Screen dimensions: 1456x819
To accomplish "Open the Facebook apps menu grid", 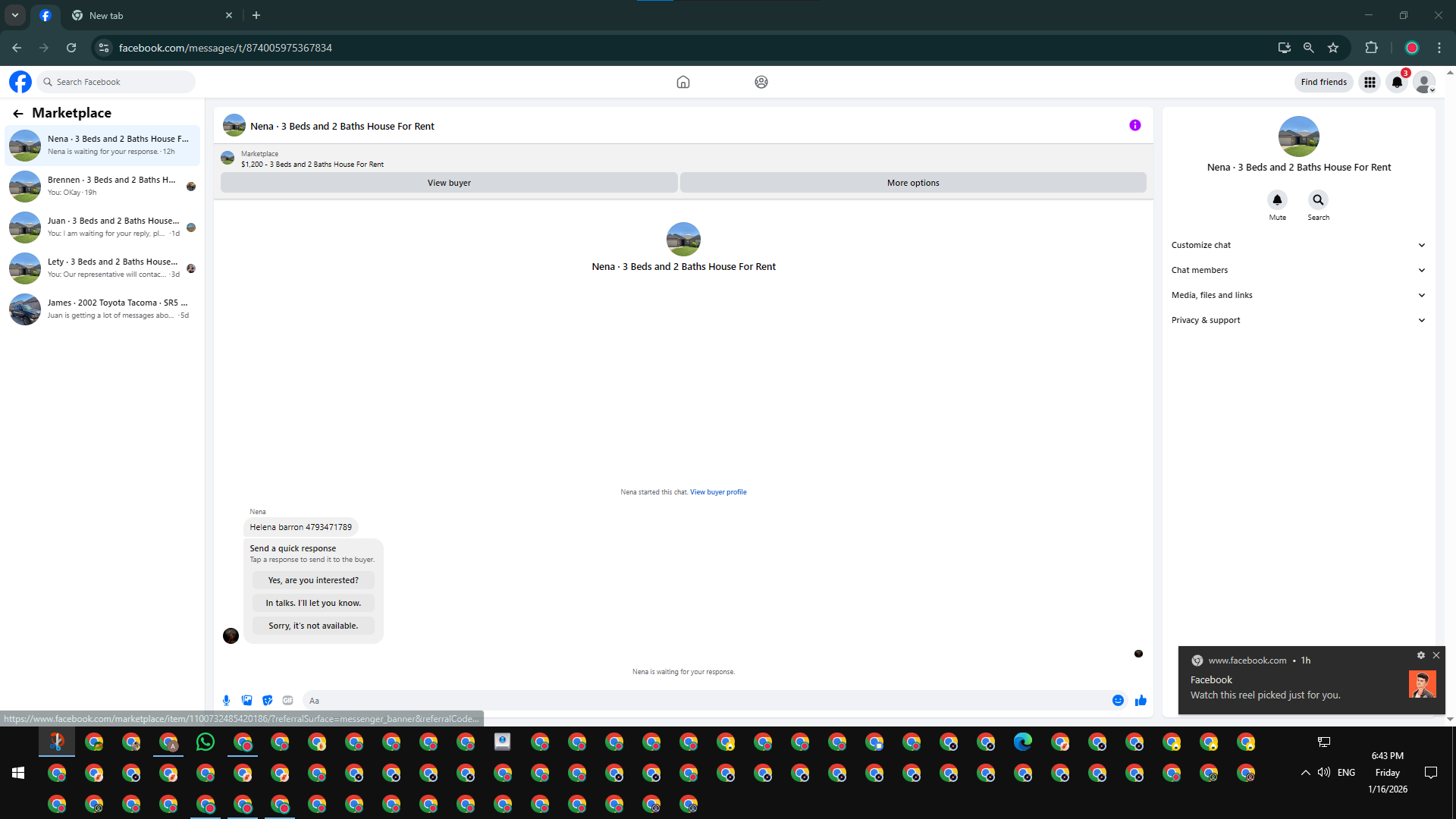I will 1370,82.
